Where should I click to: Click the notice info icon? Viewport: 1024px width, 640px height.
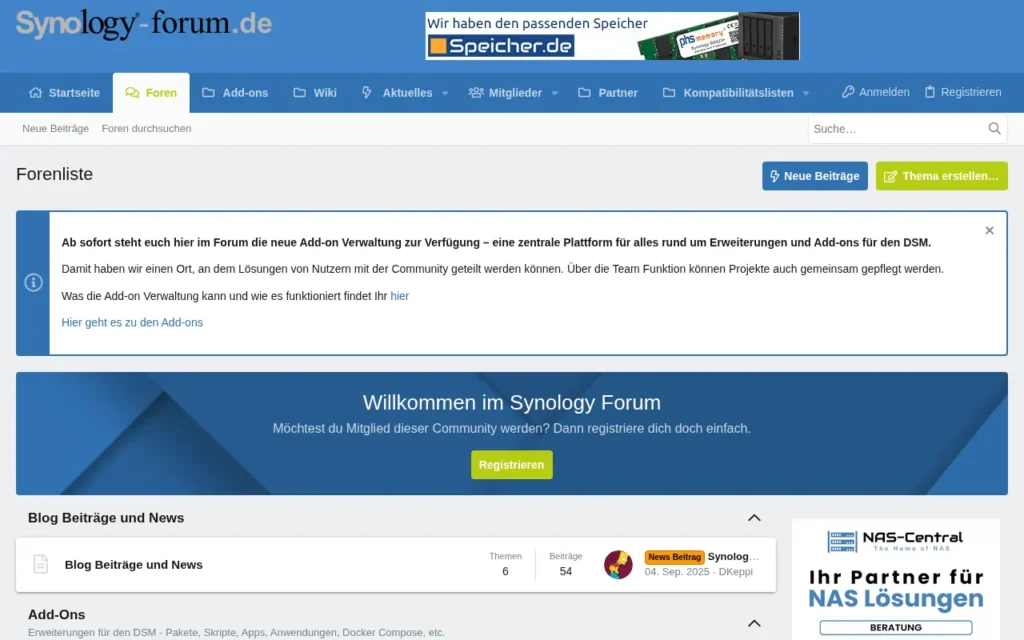(x=33, y=283)
